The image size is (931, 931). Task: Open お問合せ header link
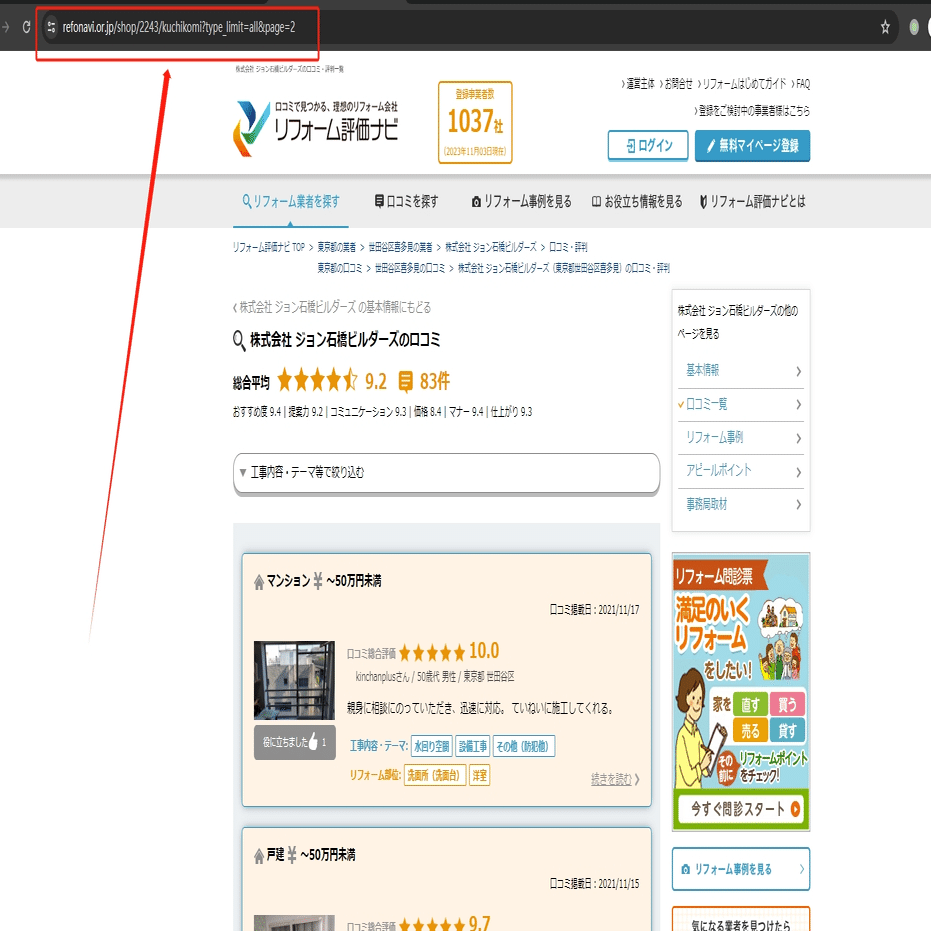click(676, 84)
